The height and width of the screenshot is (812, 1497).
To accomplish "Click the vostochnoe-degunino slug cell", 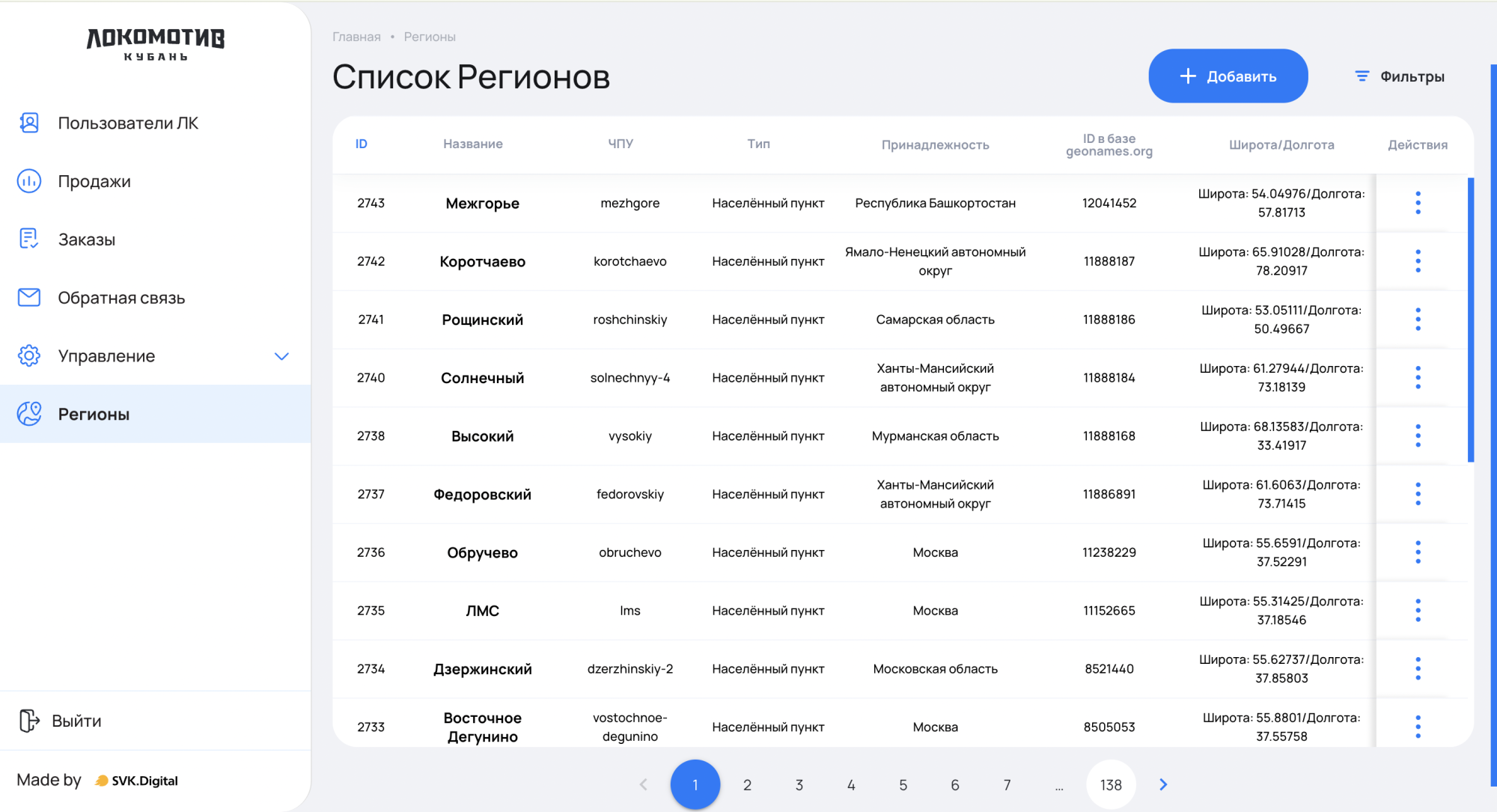I will coord(630,727).
